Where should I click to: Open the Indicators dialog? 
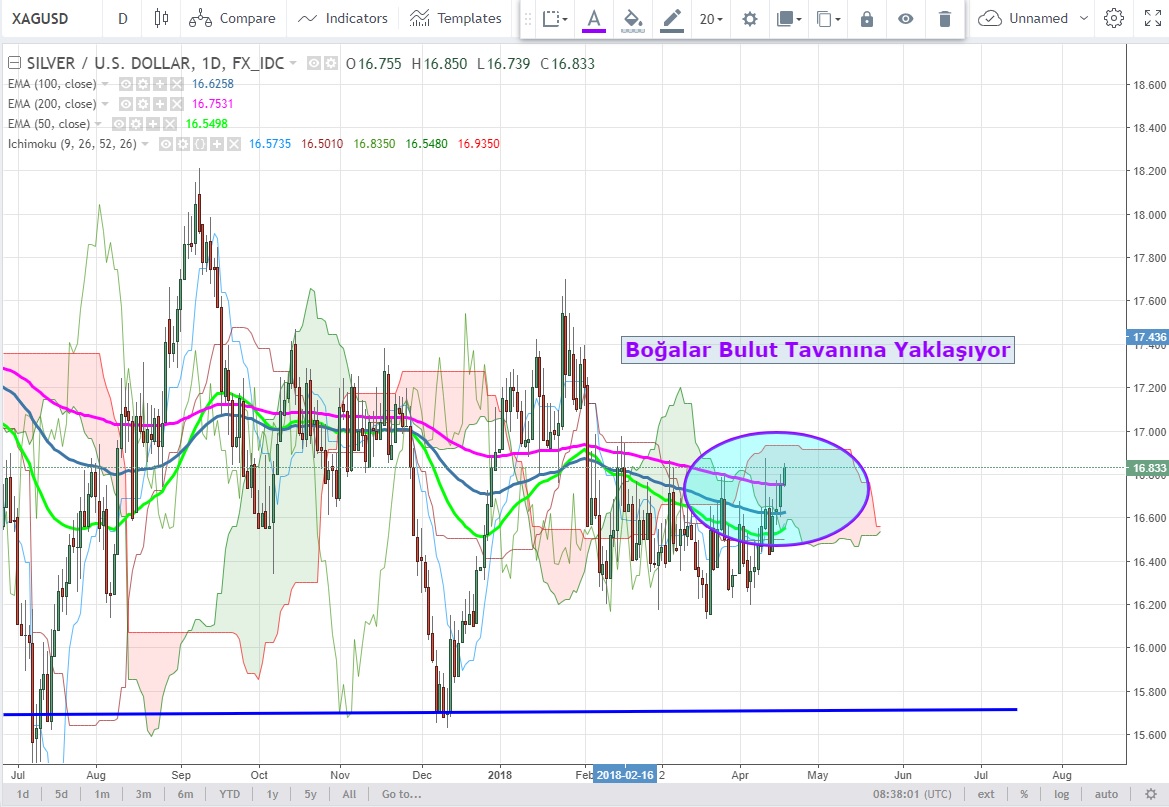click(x=343, y=18)
